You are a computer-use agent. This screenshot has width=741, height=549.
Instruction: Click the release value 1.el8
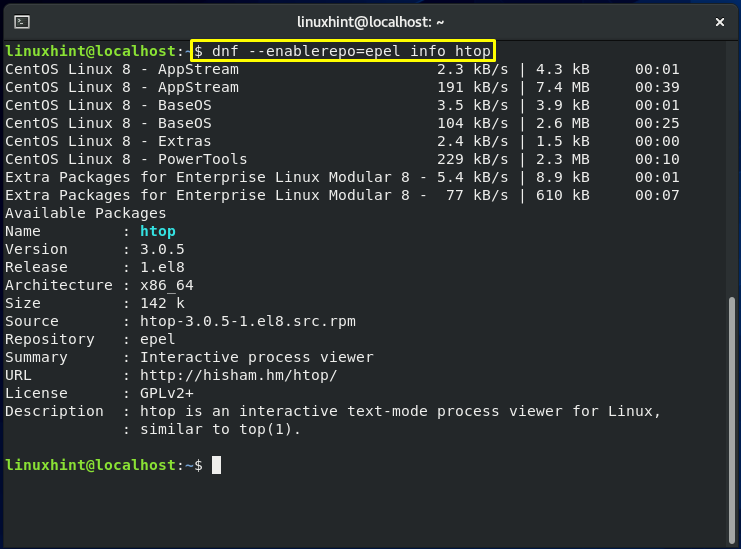click(162, 267)
